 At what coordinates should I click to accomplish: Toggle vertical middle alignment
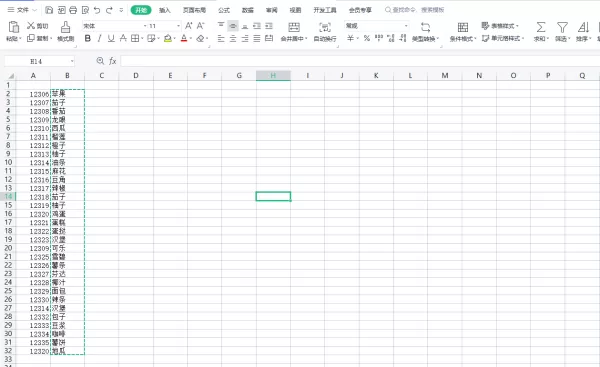point(233,26)
